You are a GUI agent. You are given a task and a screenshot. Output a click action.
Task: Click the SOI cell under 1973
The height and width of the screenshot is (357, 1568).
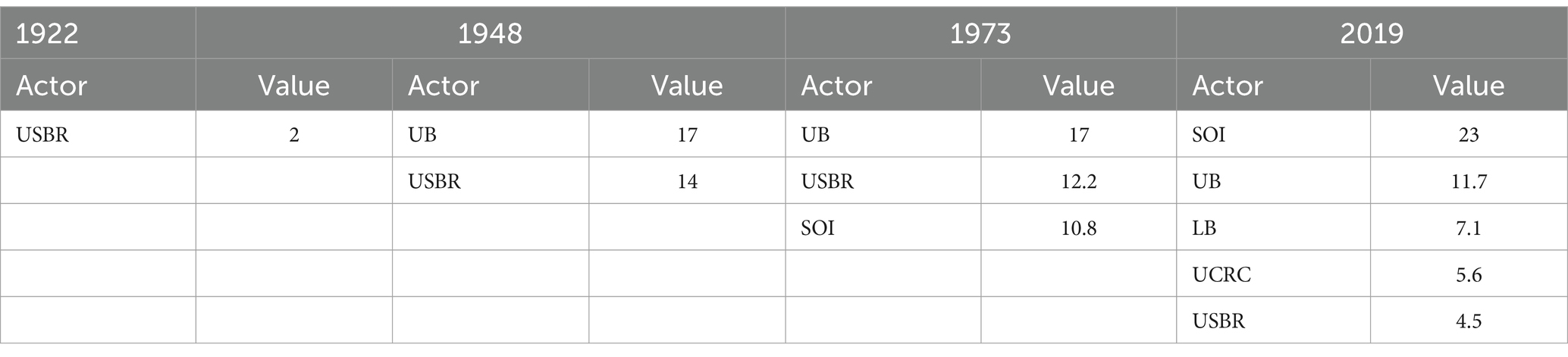click(883, 227)
